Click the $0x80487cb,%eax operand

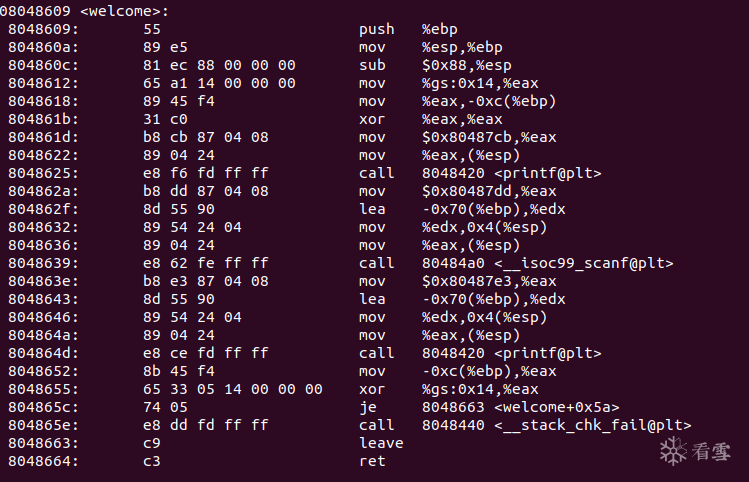489,137
